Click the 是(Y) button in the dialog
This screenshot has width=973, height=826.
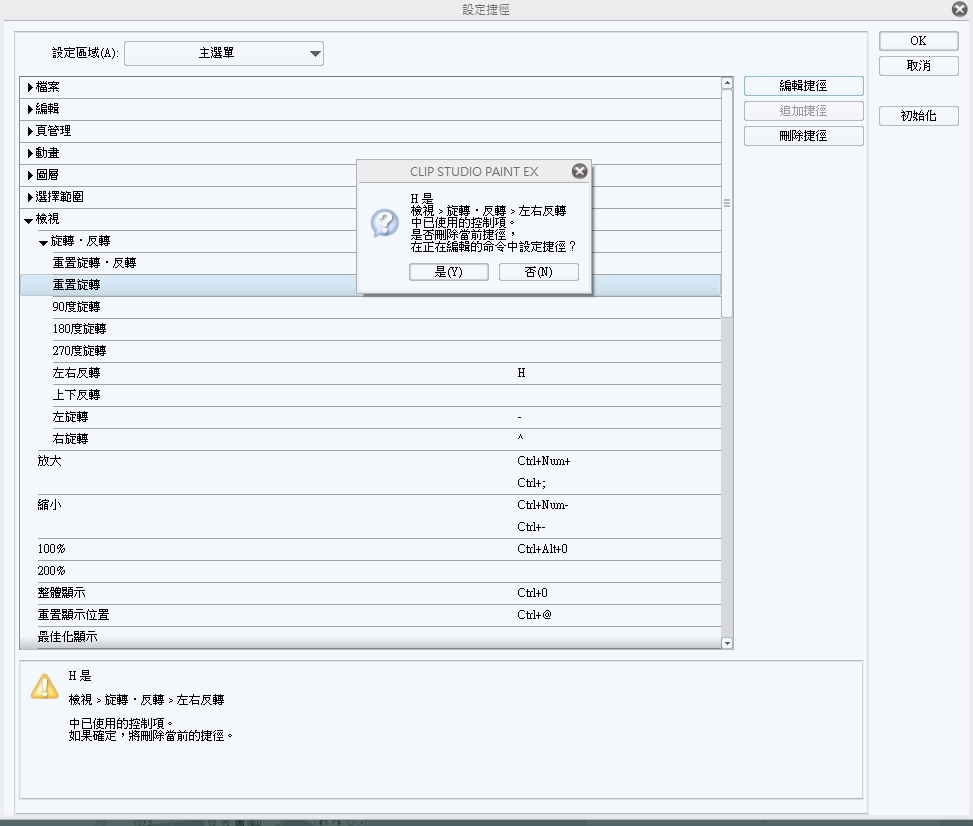tap(449, 272)
